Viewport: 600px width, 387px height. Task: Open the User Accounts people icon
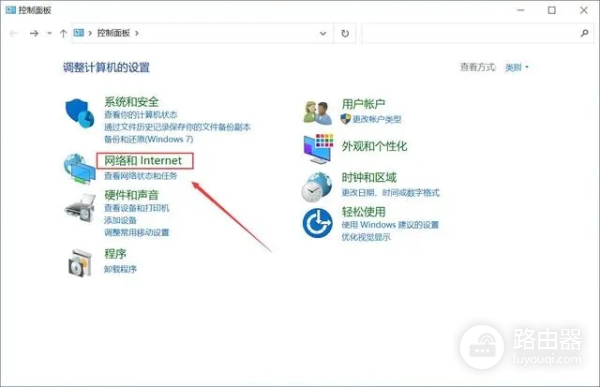click(x=317, y=113)
